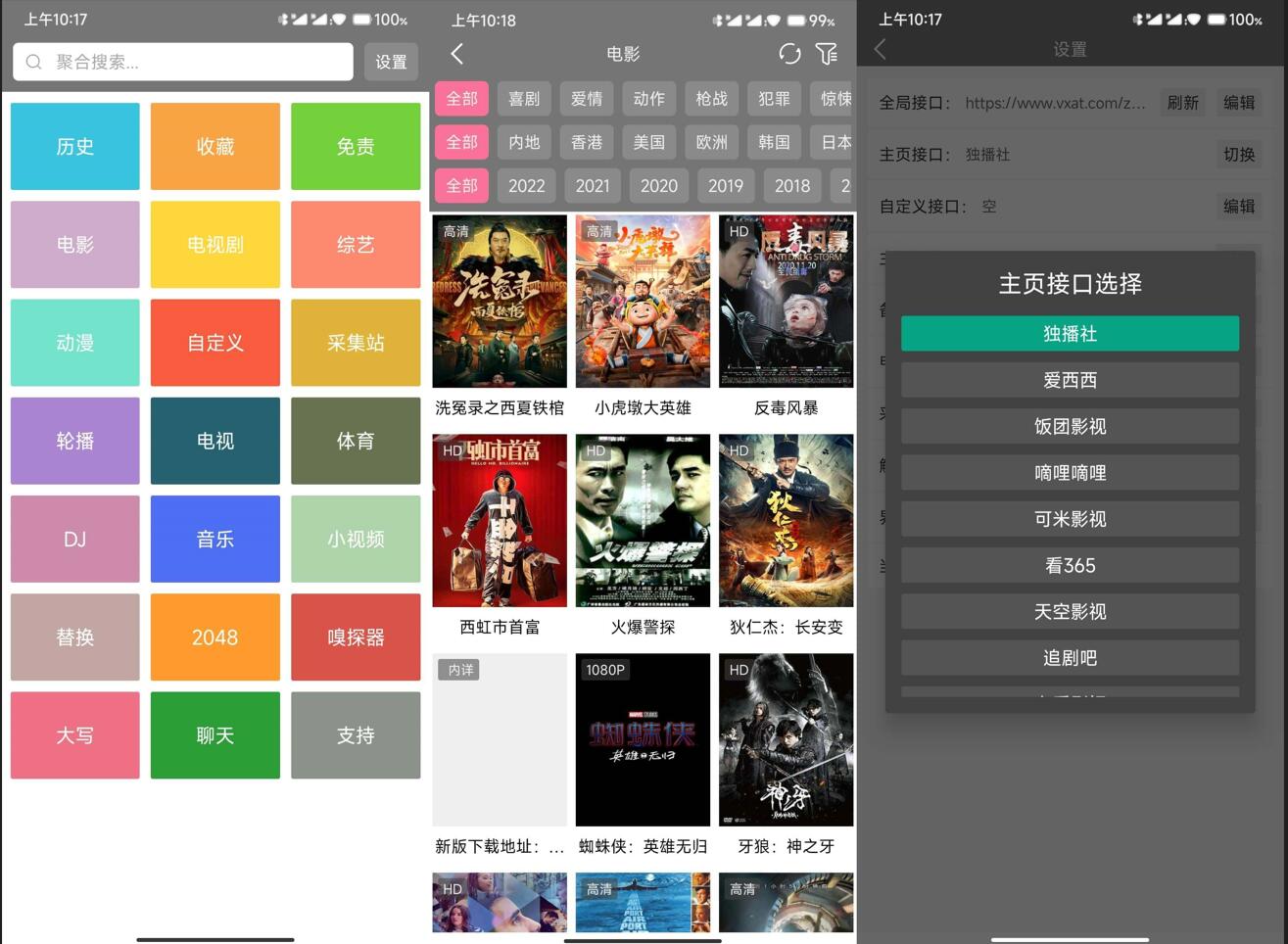Open 火爆警探 movie poster
This screenshot has width=1288, height=944.
pyautogui.click(x=643, y=521)
